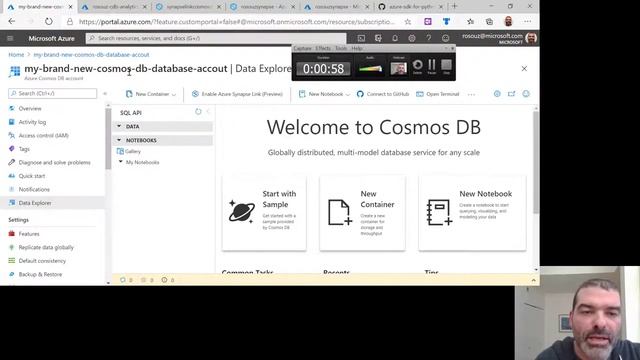The height and width of the screenshot is (360, 640).
Task: Open the toolbar overflow ellipsis menu
Action: 471,94
